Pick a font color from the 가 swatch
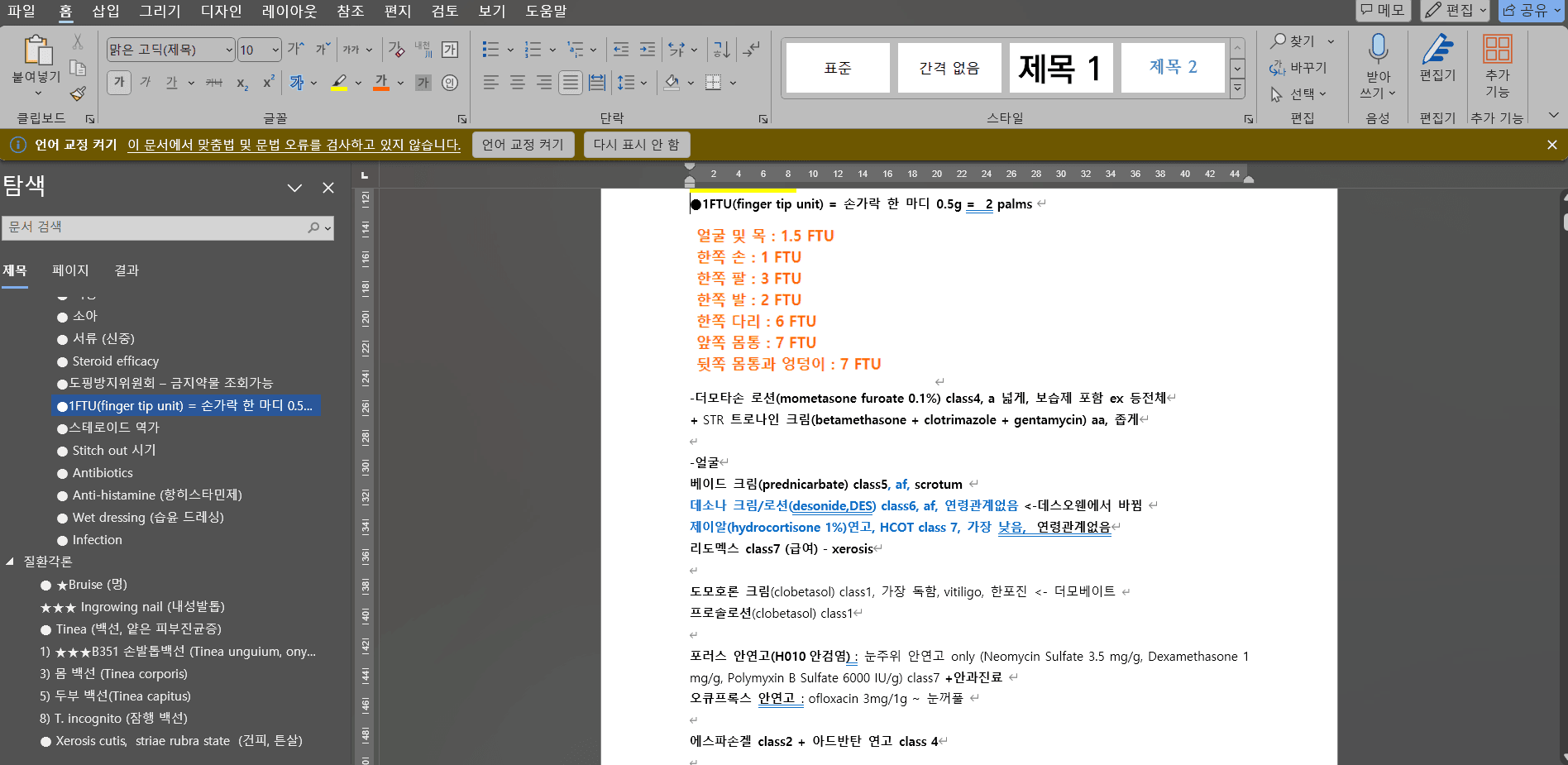1568x765 pixels. 380,82
